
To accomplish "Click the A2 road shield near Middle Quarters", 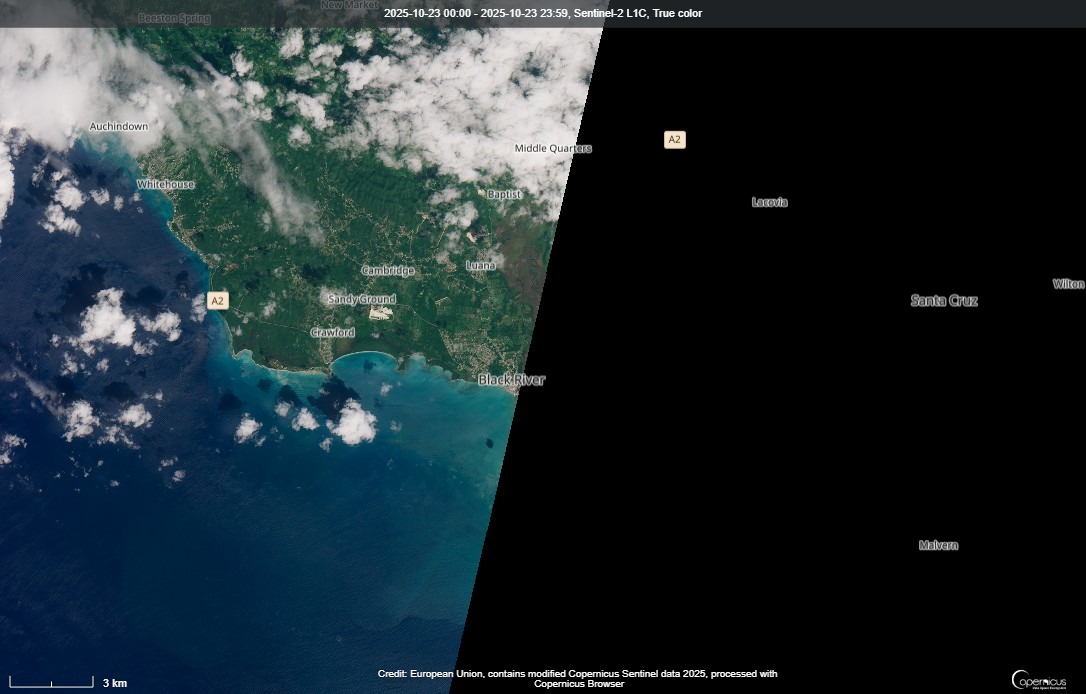I will point(675,139).
